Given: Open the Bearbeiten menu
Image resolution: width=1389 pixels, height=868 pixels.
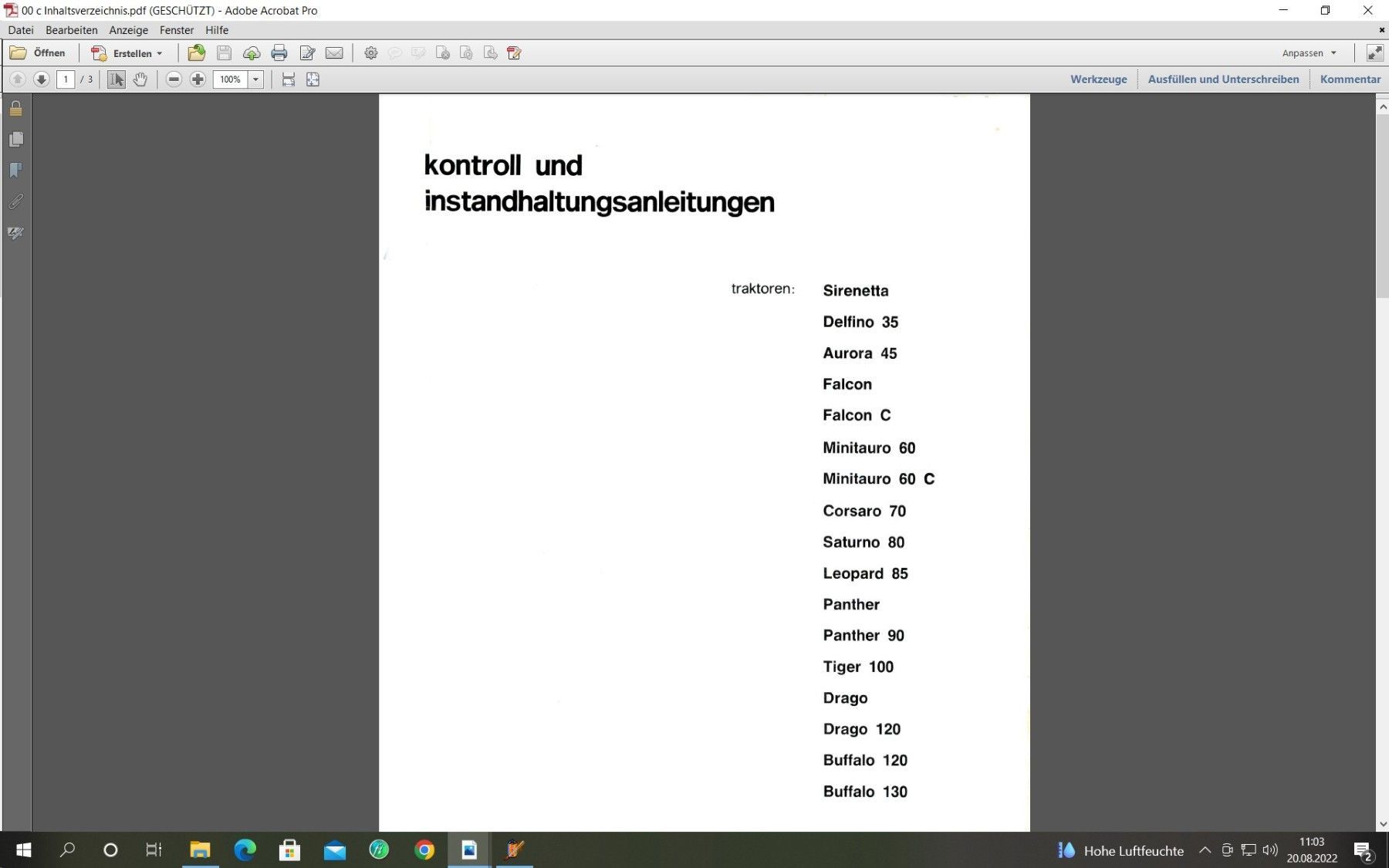Looking at the screenshot, I should [x=71, y=30].
